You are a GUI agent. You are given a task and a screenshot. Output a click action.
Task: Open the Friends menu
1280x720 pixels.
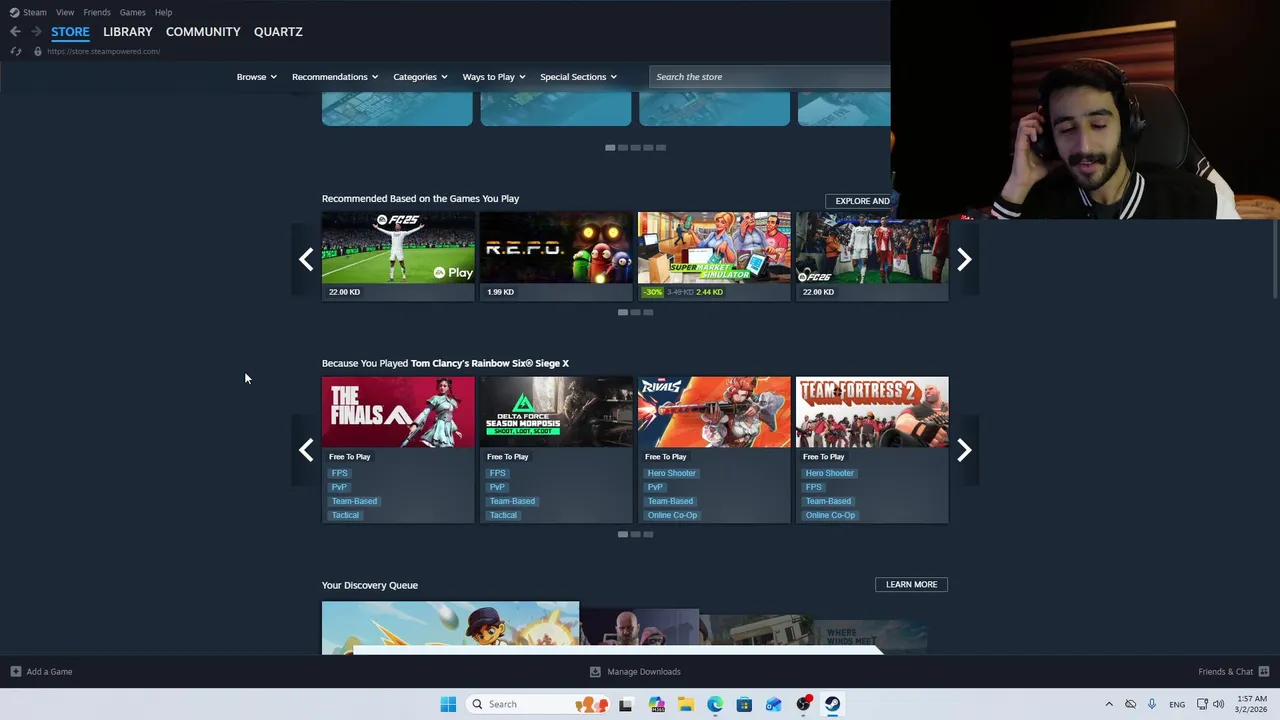tap(97, 12)
